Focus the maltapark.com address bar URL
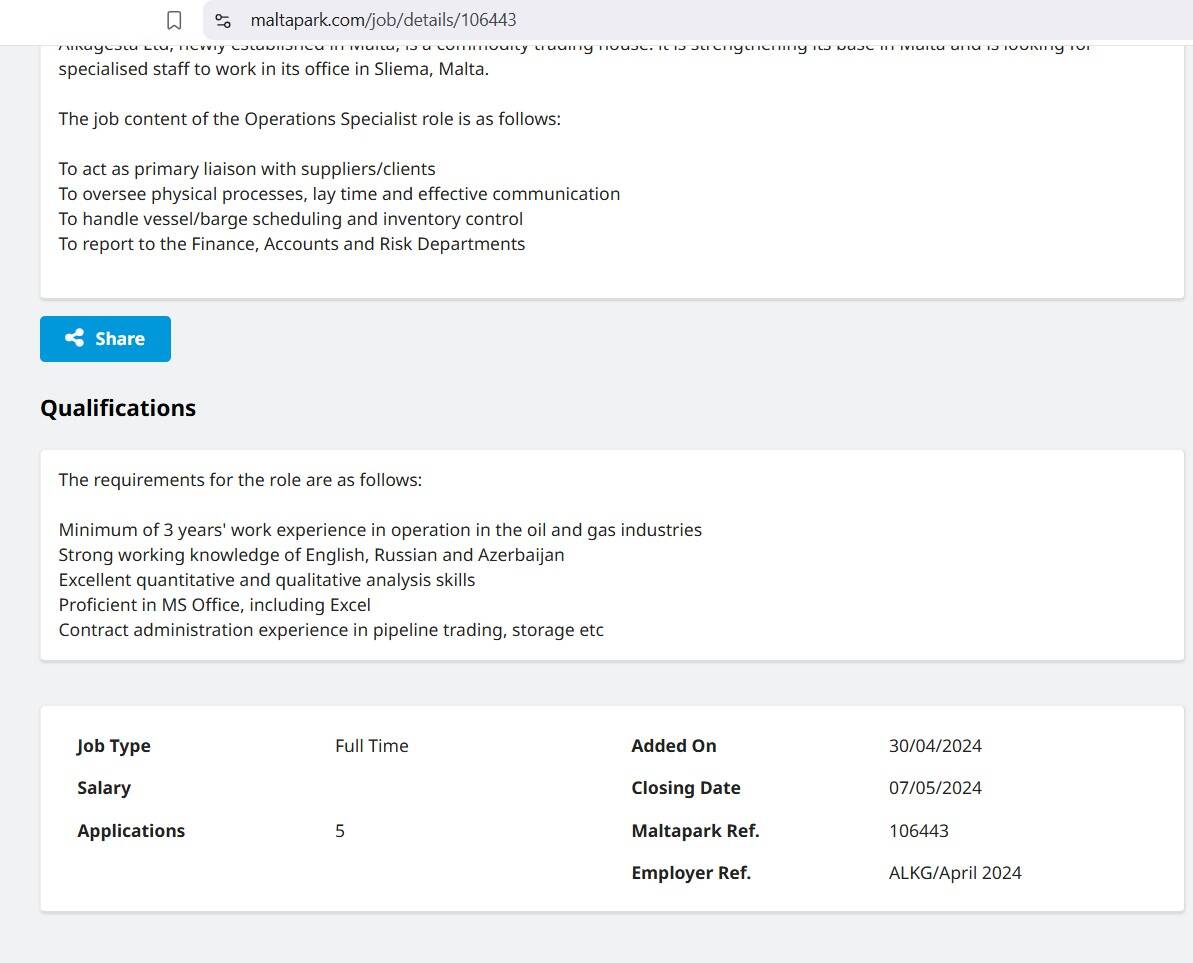The height and width of the screenshot is (963, 1193). tap(383, 20)
